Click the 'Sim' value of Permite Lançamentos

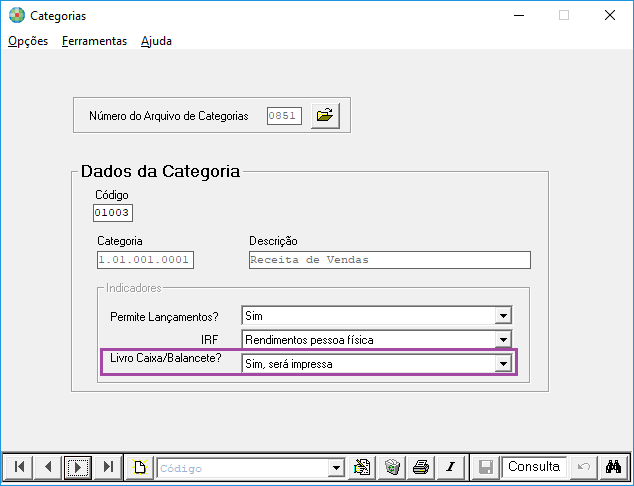(x=254, y=316)
